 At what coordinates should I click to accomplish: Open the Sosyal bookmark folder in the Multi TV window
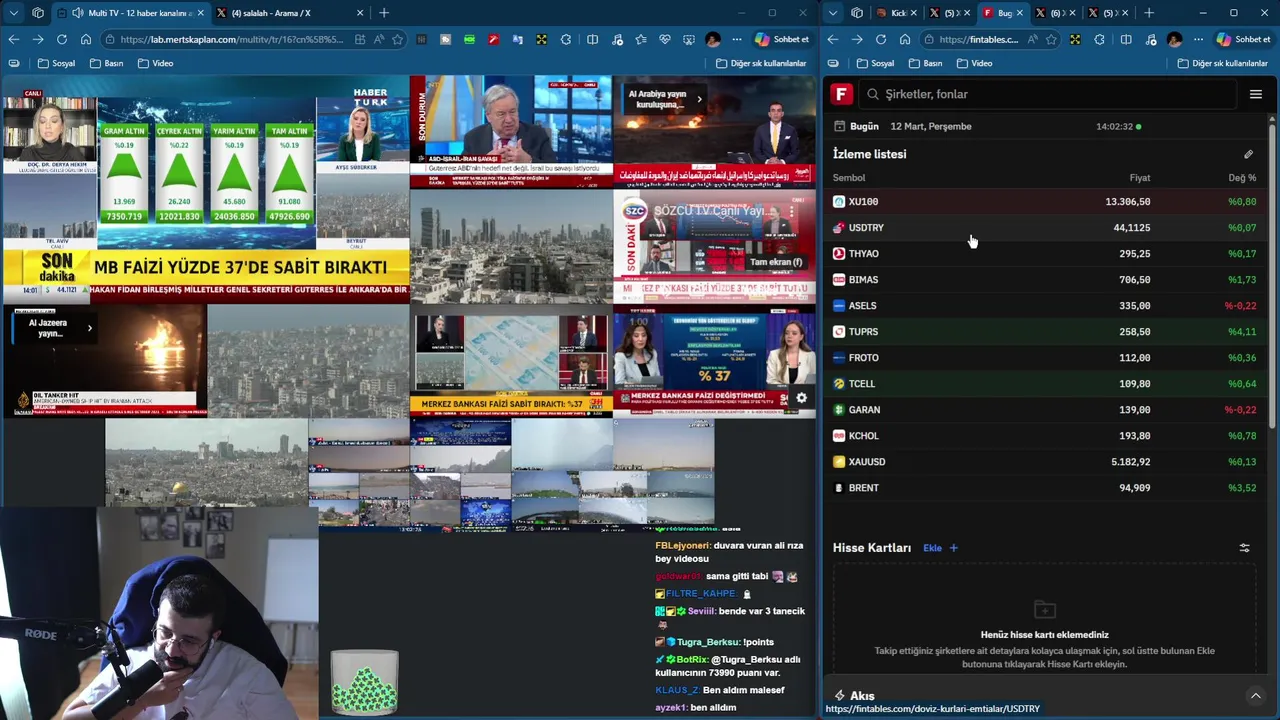coord(56,63)
